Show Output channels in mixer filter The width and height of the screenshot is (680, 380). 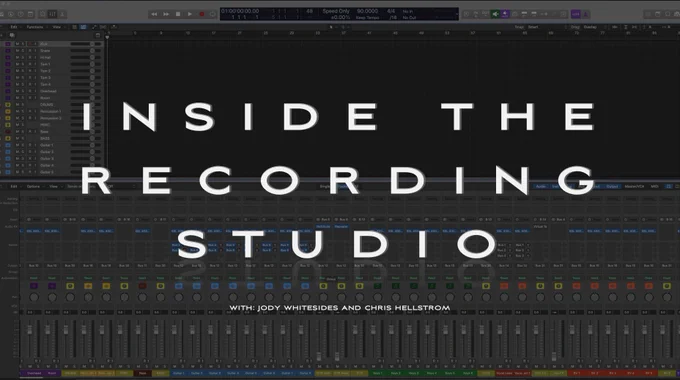tap(612, 187)
